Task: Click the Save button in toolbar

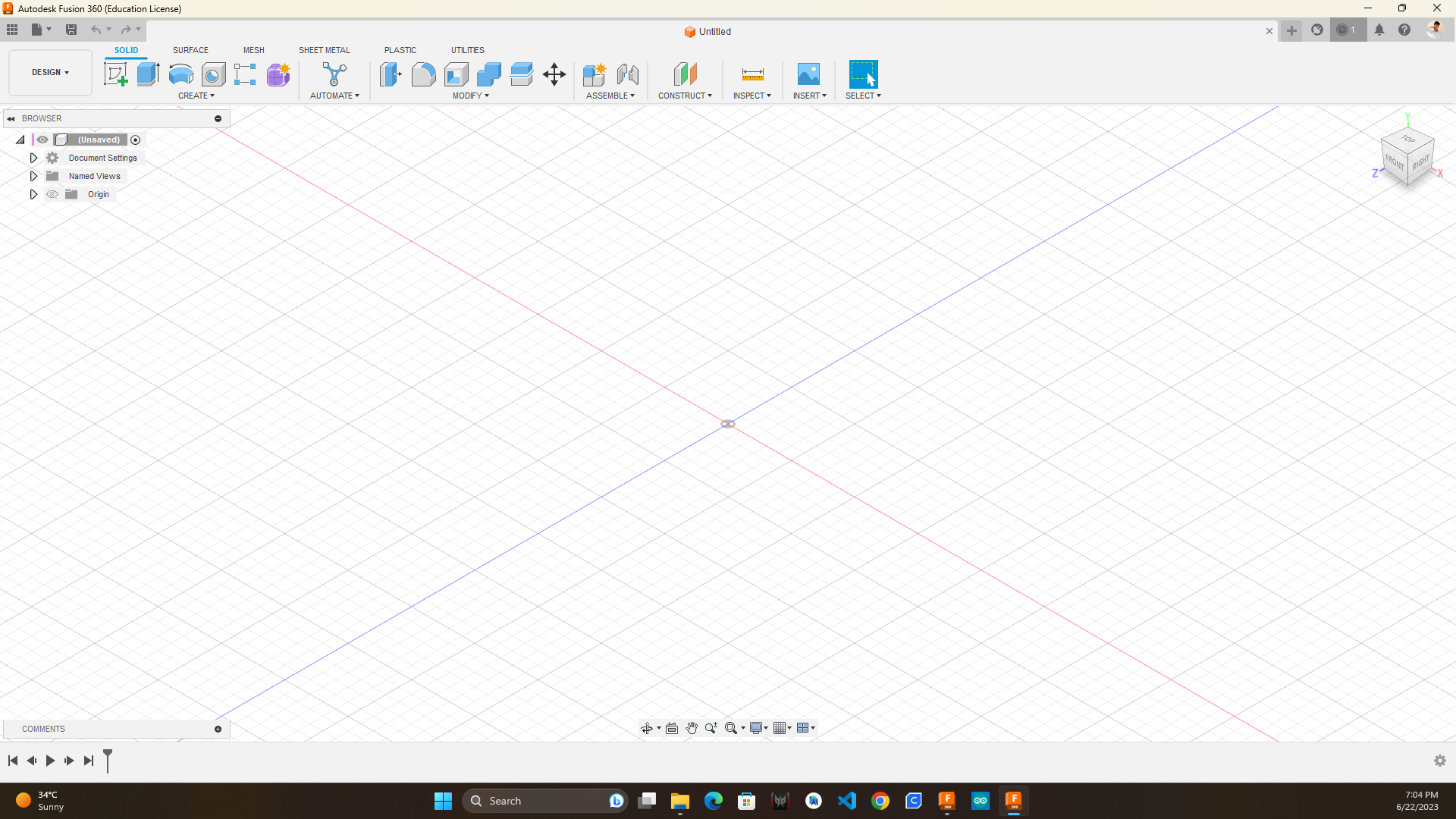Action: pyautogui.click(x=71, y=30)
